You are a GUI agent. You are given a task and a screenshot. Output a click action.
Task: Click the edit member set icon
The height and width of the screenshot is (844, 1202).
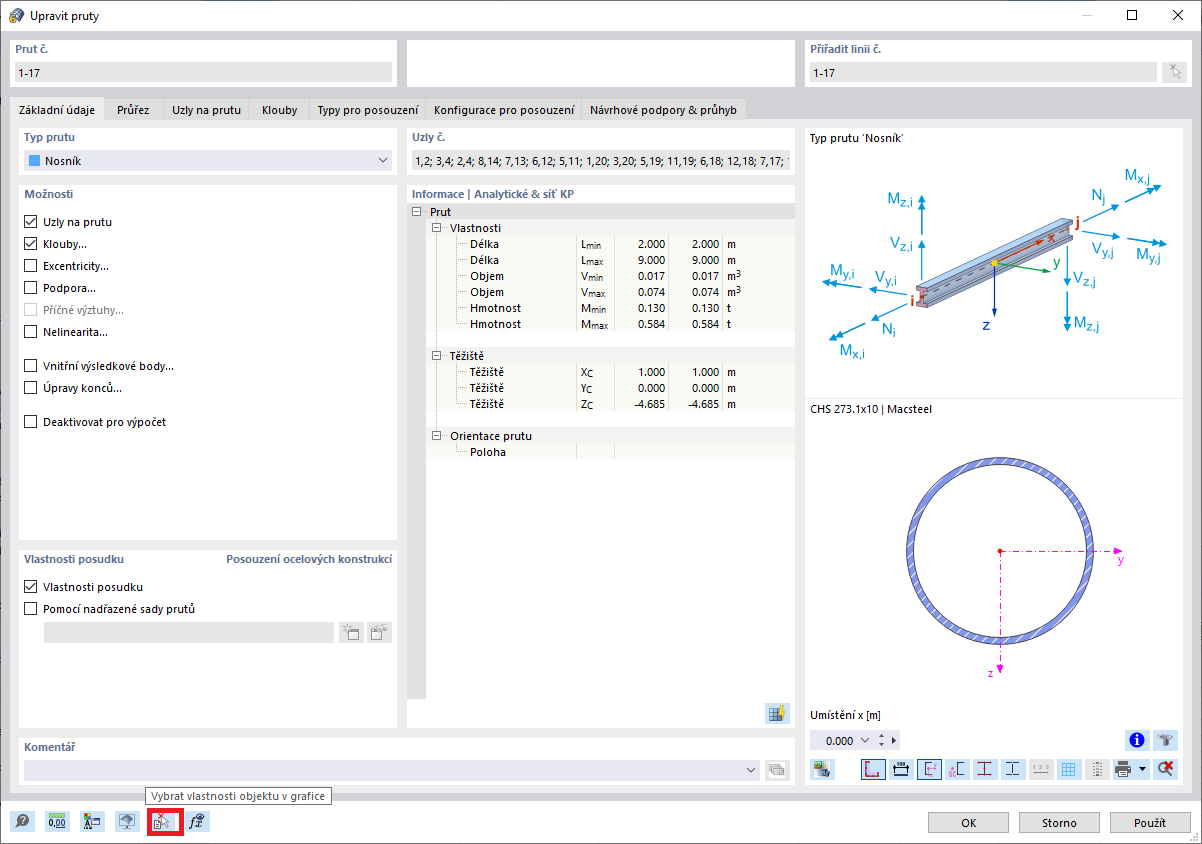tap(380, 632)
